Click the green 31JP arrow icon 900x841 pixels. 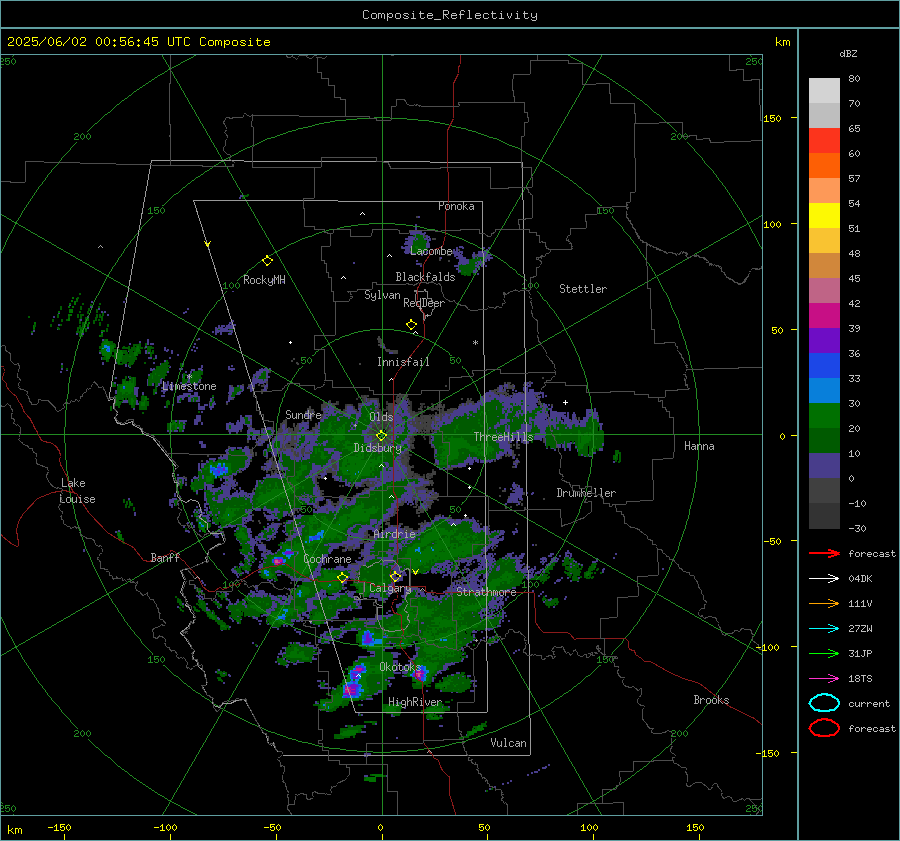[x=824, y=653]
